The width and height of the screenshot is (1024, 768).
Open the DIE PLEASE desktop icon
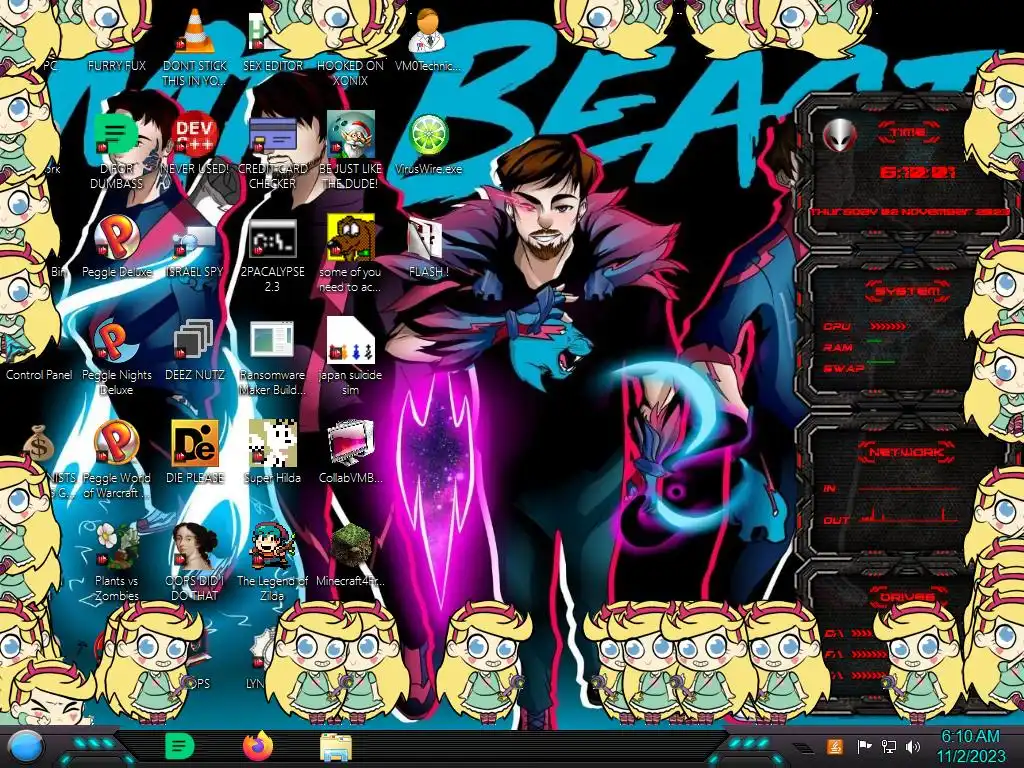(x=195, y=452)
